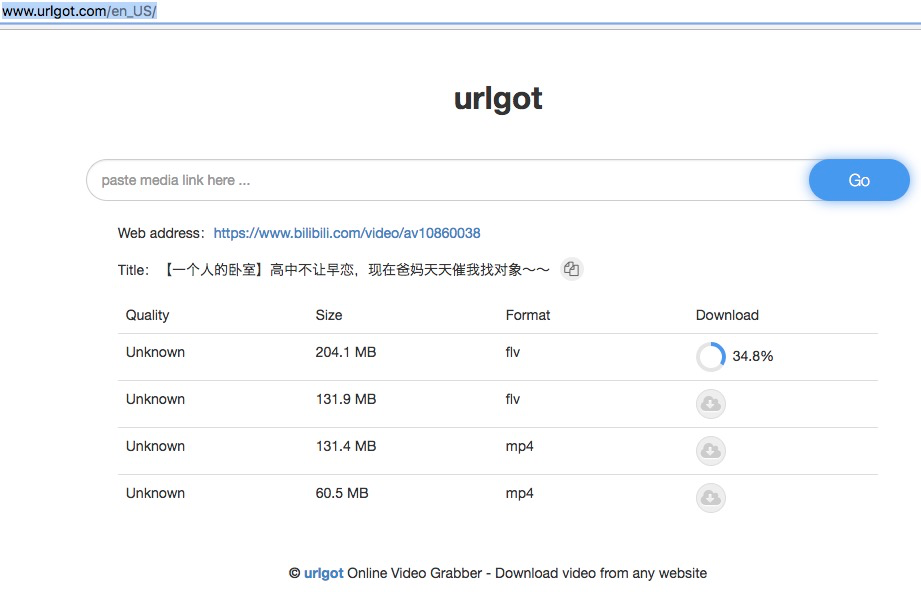
Task: Click the Web address label
Action: (x=161, y=233)
